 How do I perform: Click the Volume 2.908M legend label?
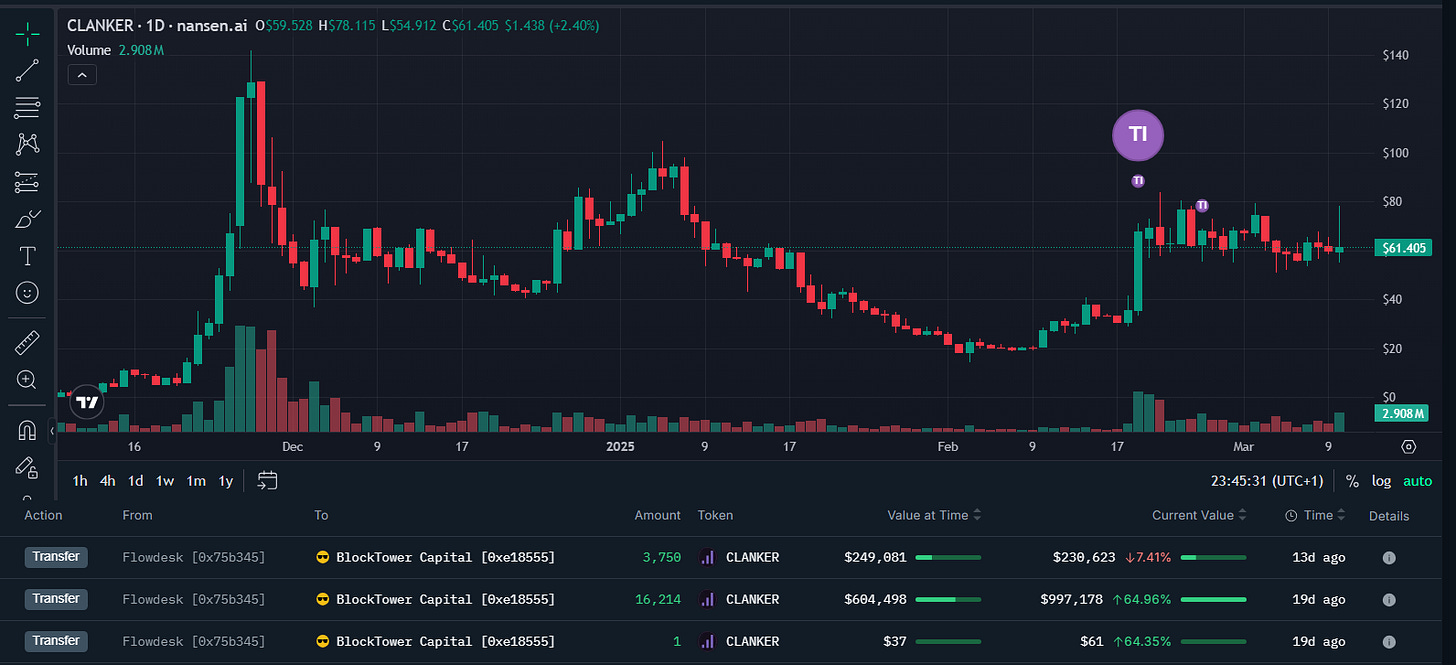[115, 49]
